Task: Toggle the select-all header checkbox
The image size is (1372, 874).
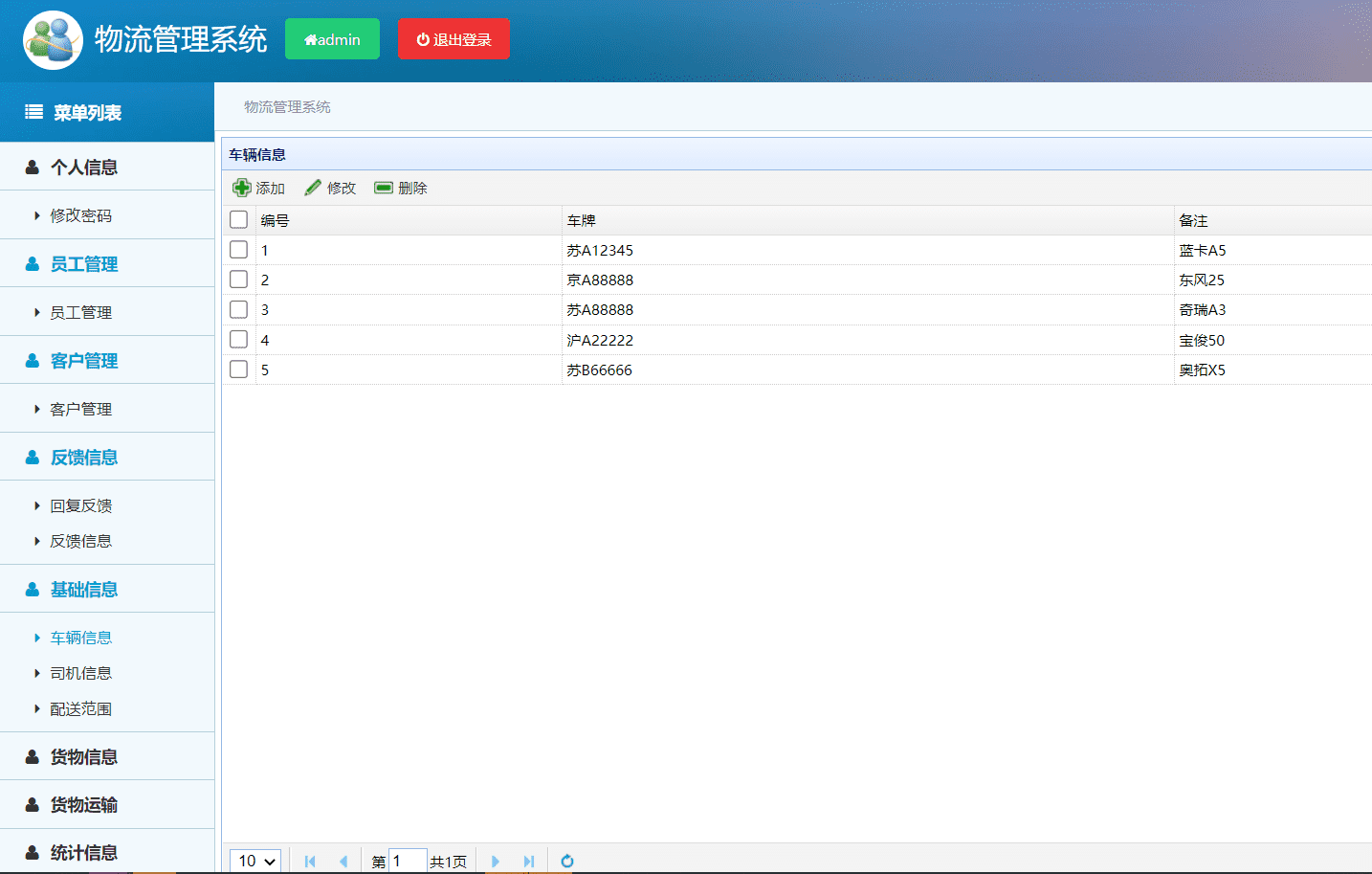Action: (x=239, y=219)
